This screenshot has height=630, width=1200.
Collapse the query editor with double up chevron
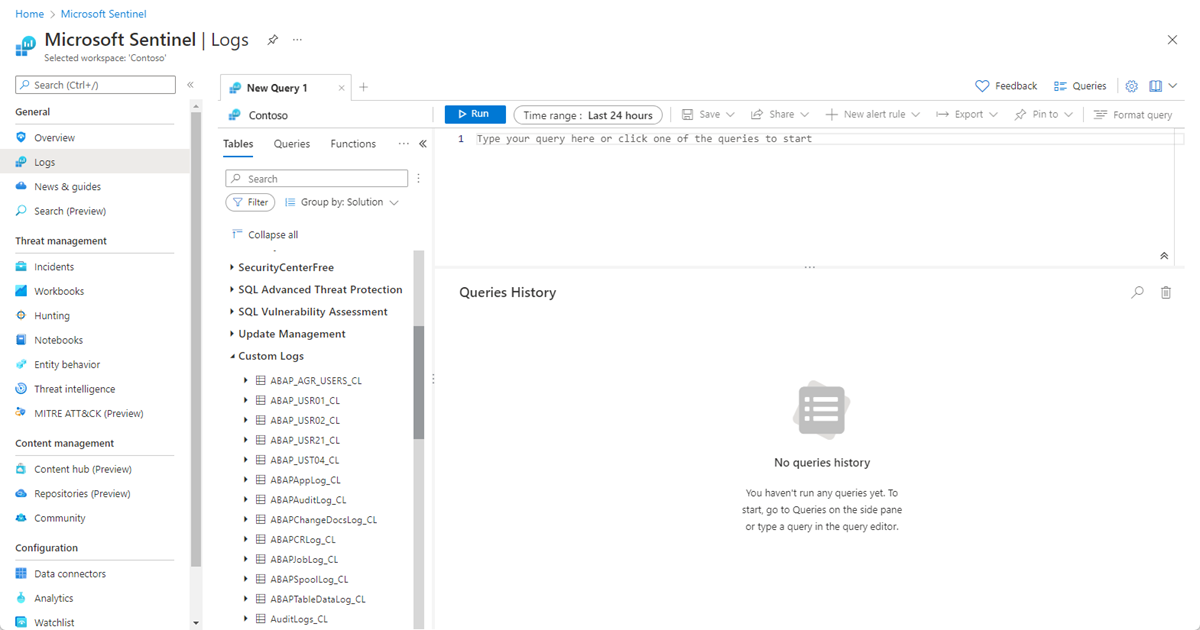(x=1164, y=256)
